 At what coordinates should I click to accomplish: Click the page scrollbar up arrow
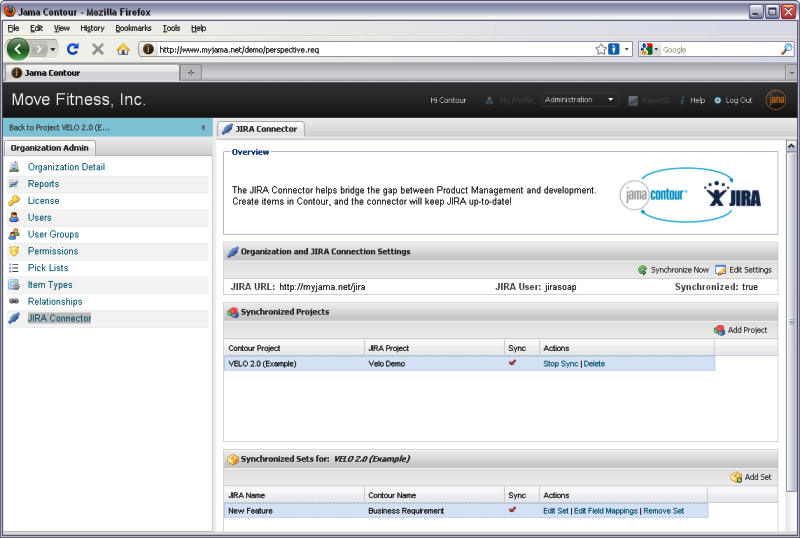(x=791, y=146)
